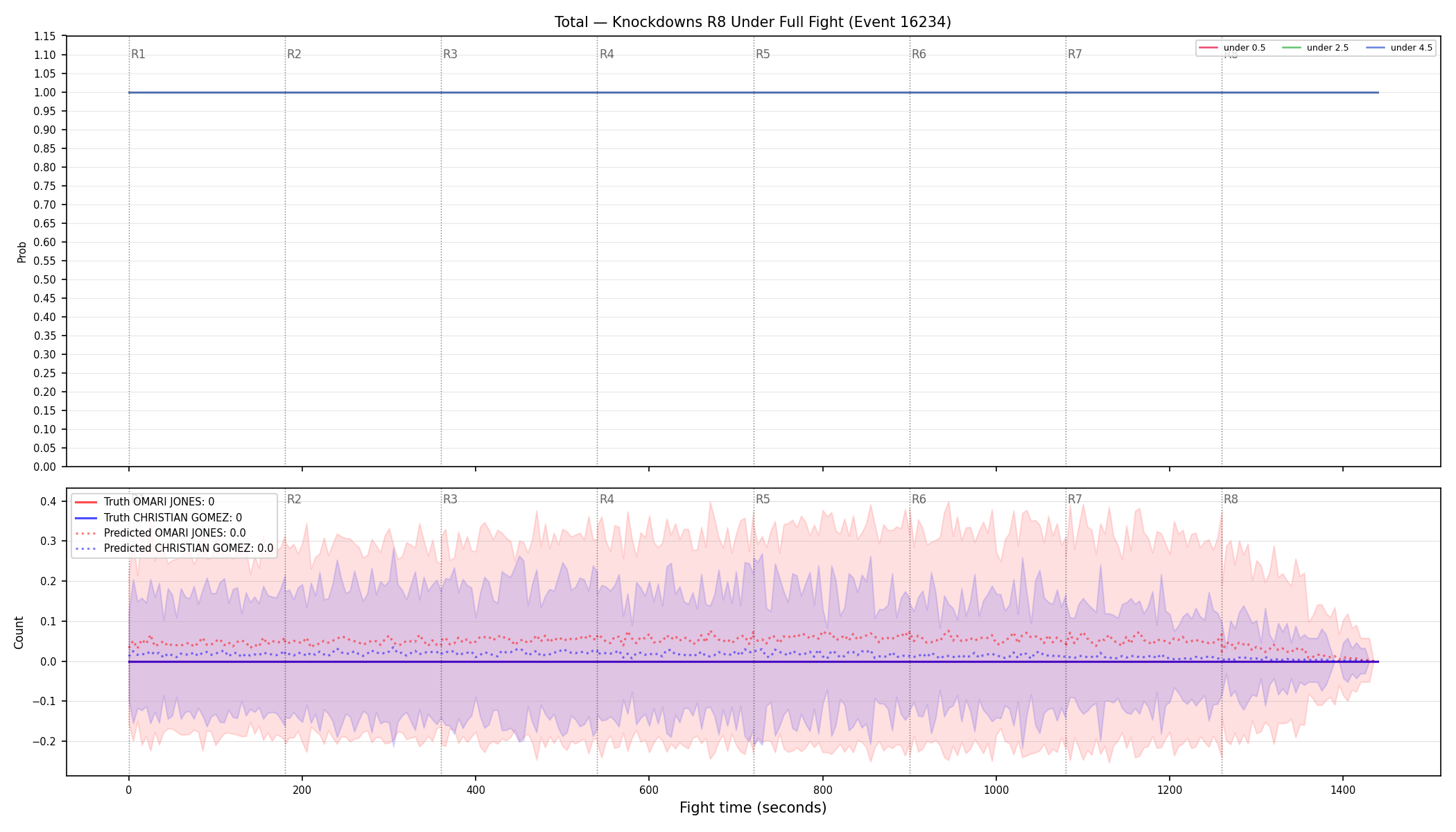Click the 'Fight time (seconds)' axis label
The height and width of the screenshot is (832, 1456).
(753, 808)
